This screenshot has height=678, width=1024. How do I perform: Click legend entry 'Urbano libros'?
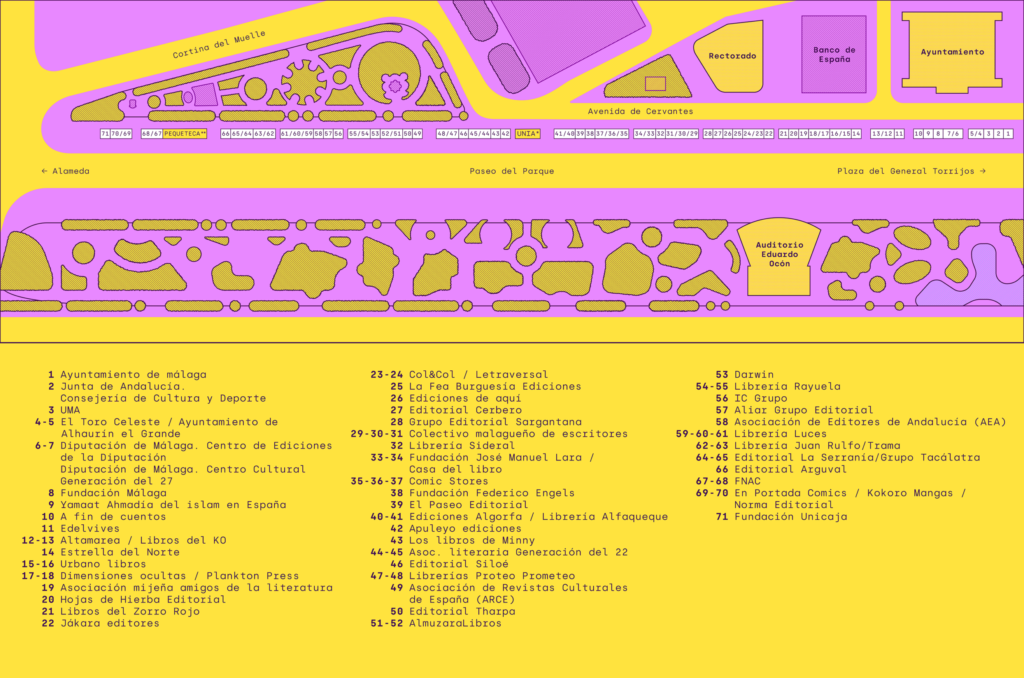click(x=103, y=564)
